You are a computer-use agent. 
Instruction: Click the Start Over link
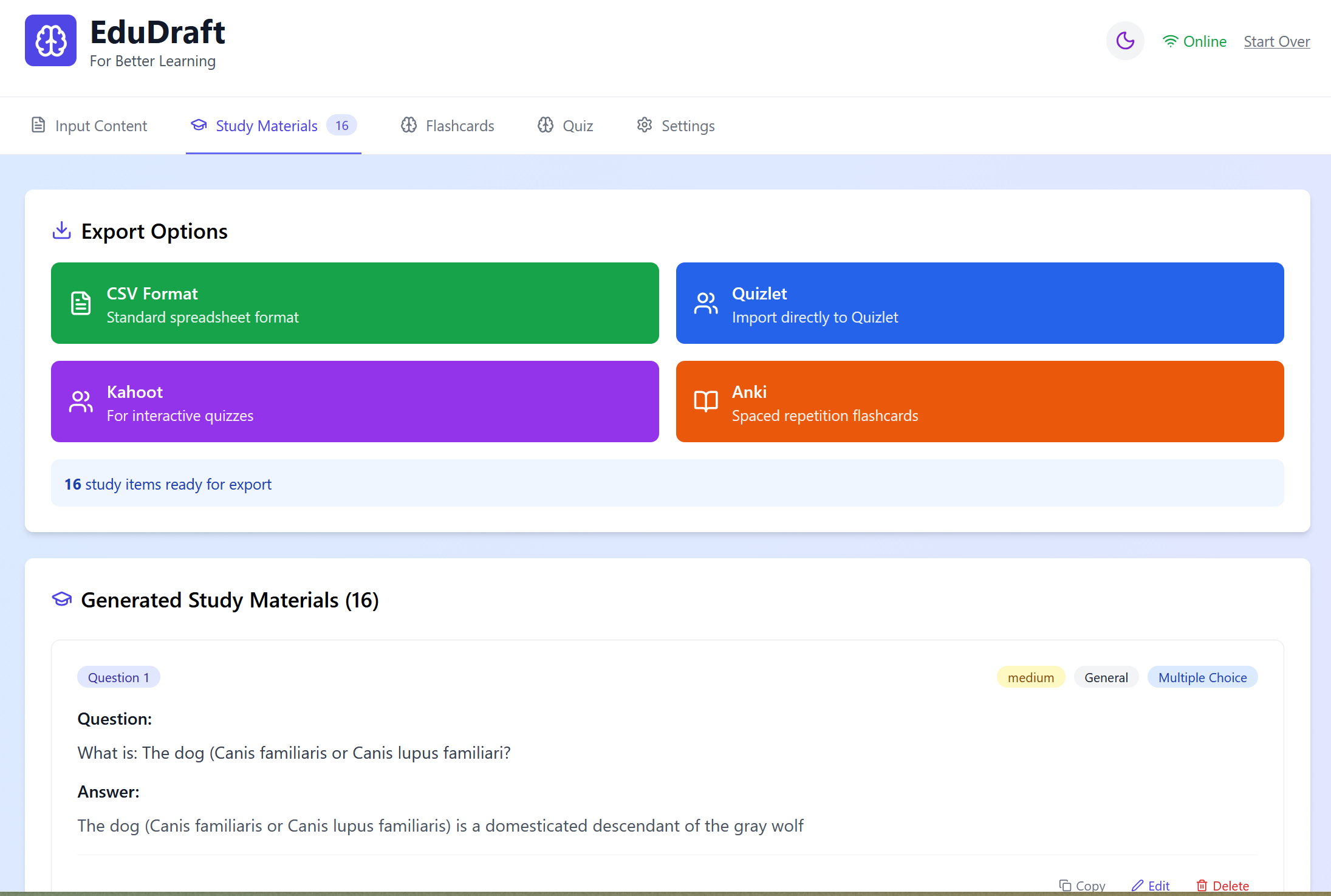1276,41
